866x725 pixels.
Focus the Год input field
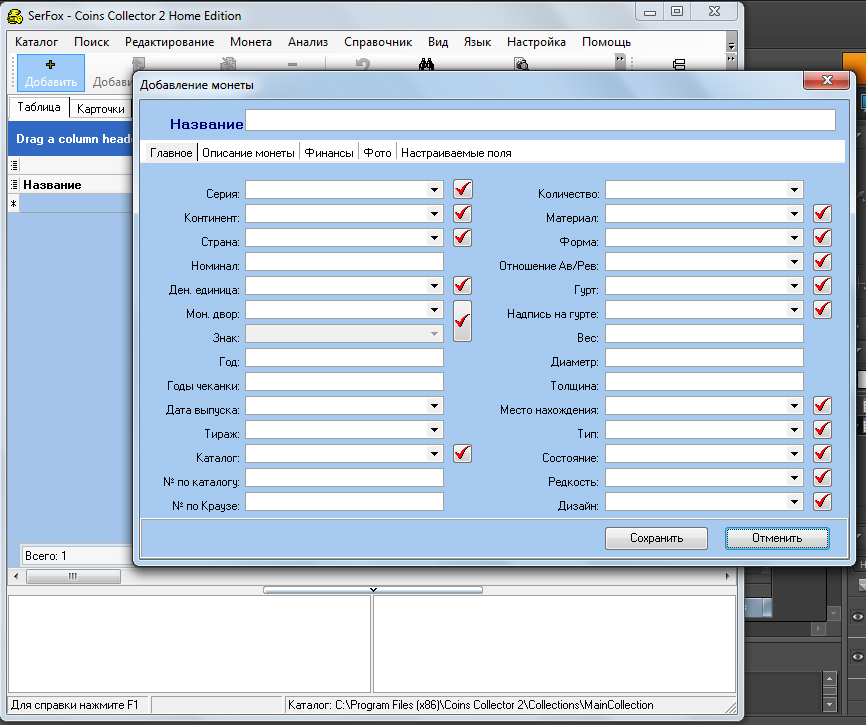(344, 358)
